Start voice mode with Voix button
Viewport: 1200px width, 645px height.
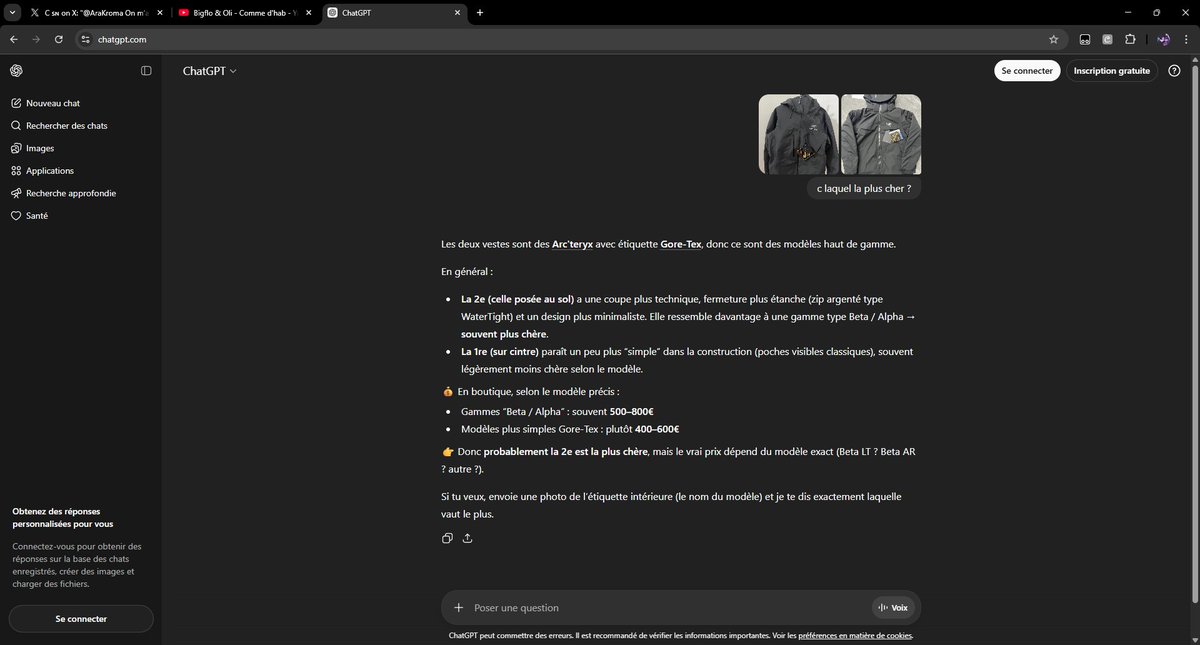point(893,607)
